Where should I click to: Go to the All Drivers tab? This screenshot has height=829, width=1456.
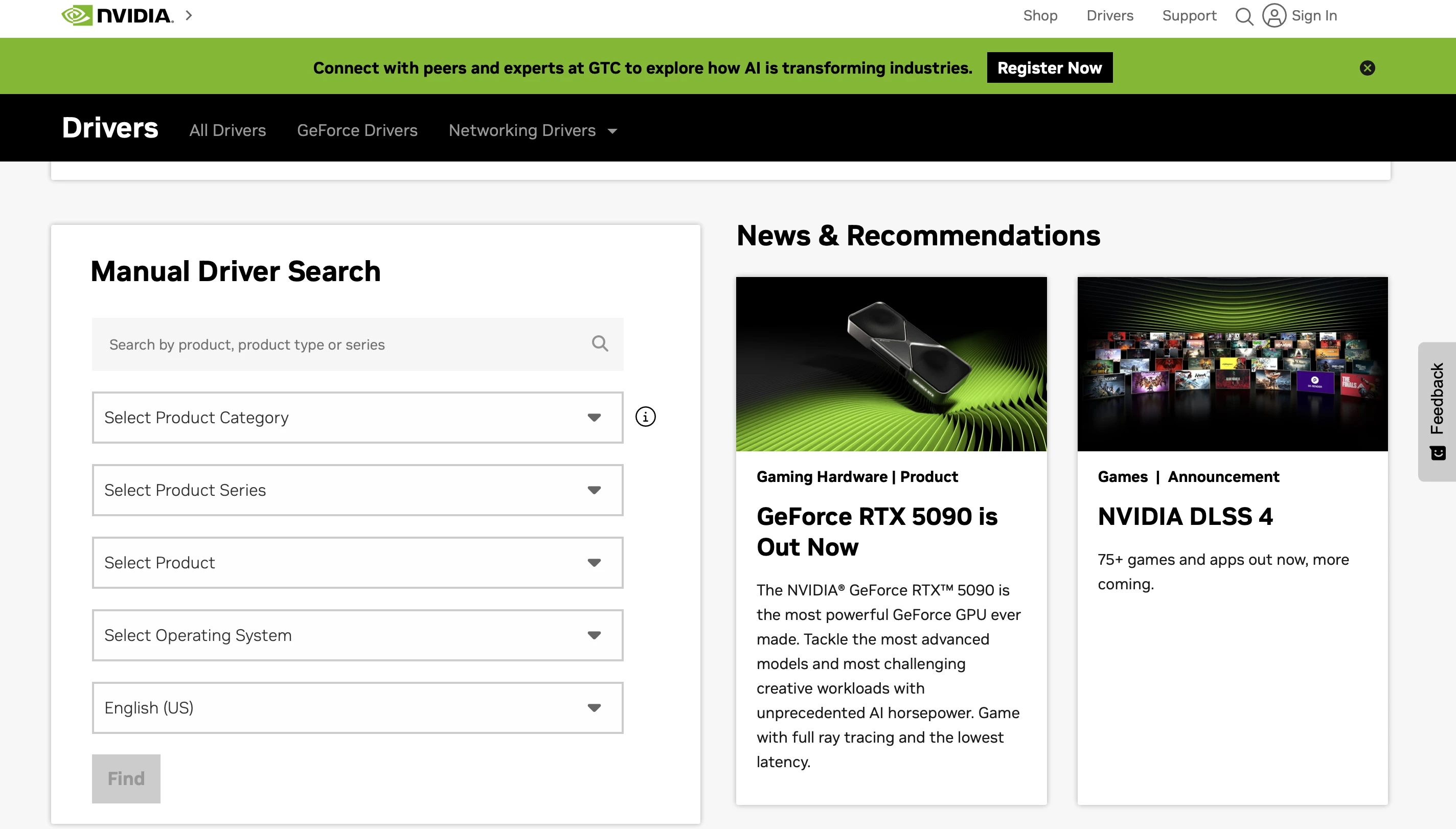click(x=227, y=130)
